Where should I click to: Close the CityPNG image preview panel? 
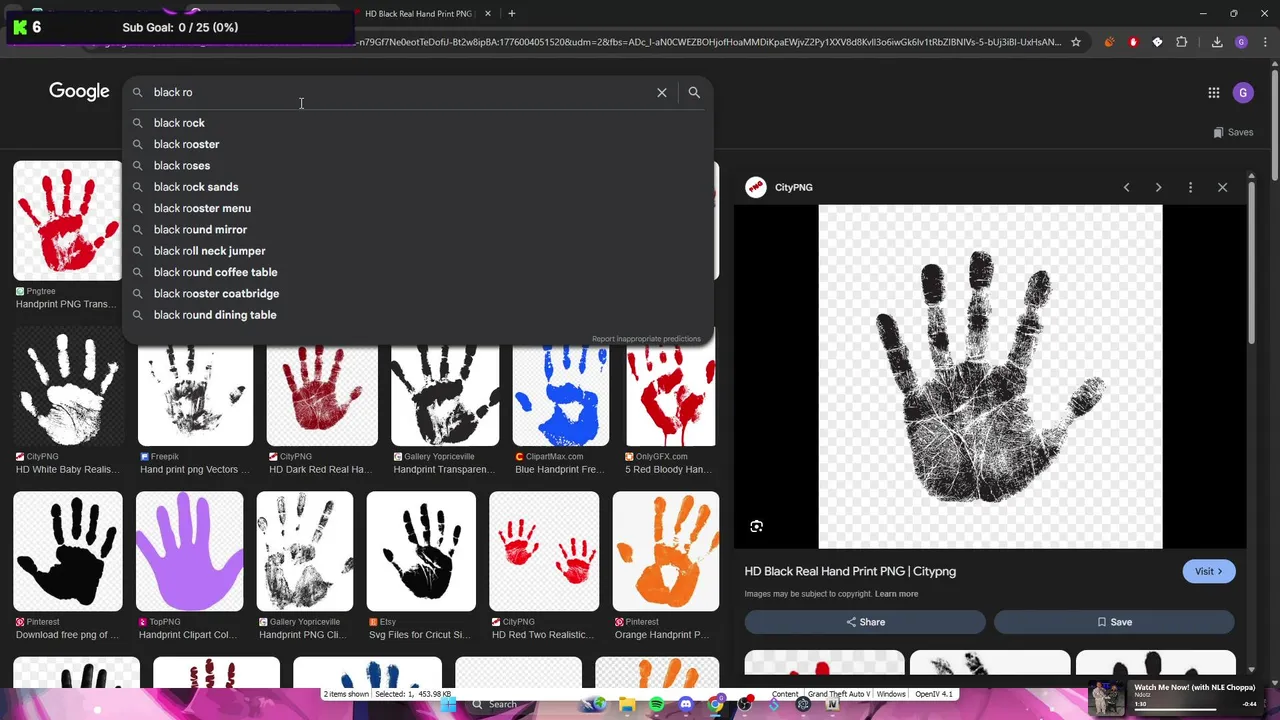(x=1222, y=187)
